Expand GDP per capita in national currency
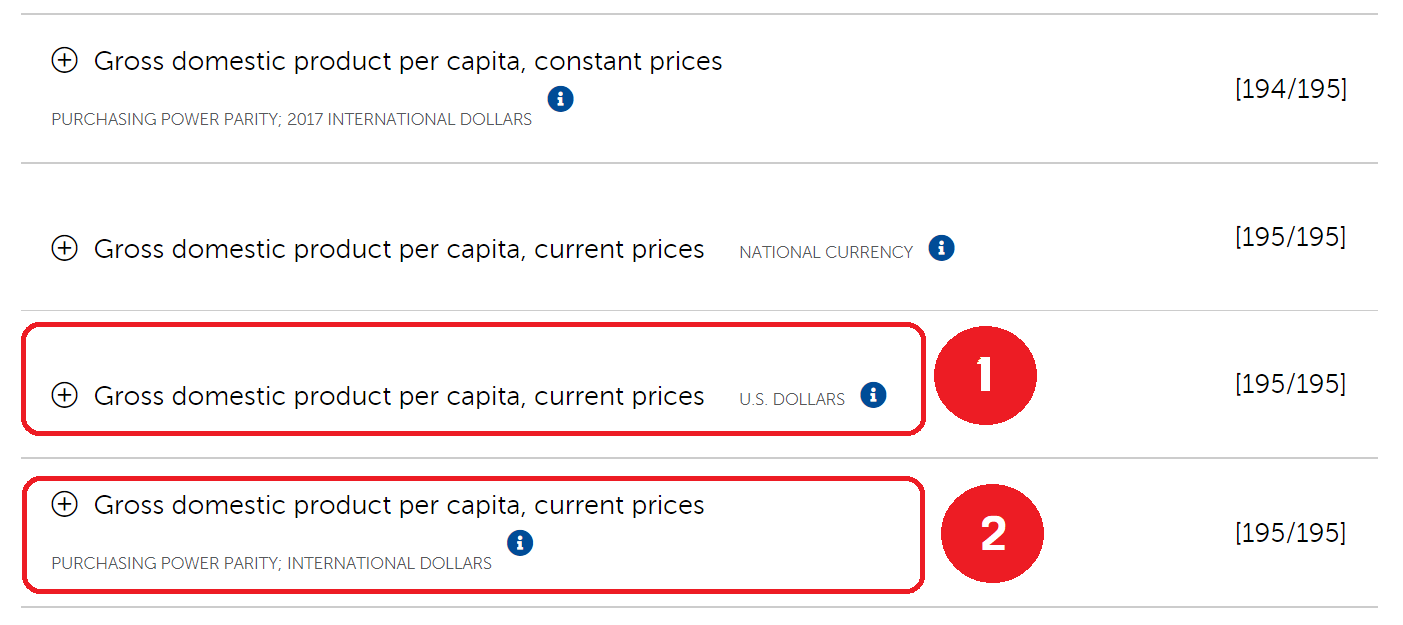The width and height of the screenshot is (1403, 625). click(64, 249)
